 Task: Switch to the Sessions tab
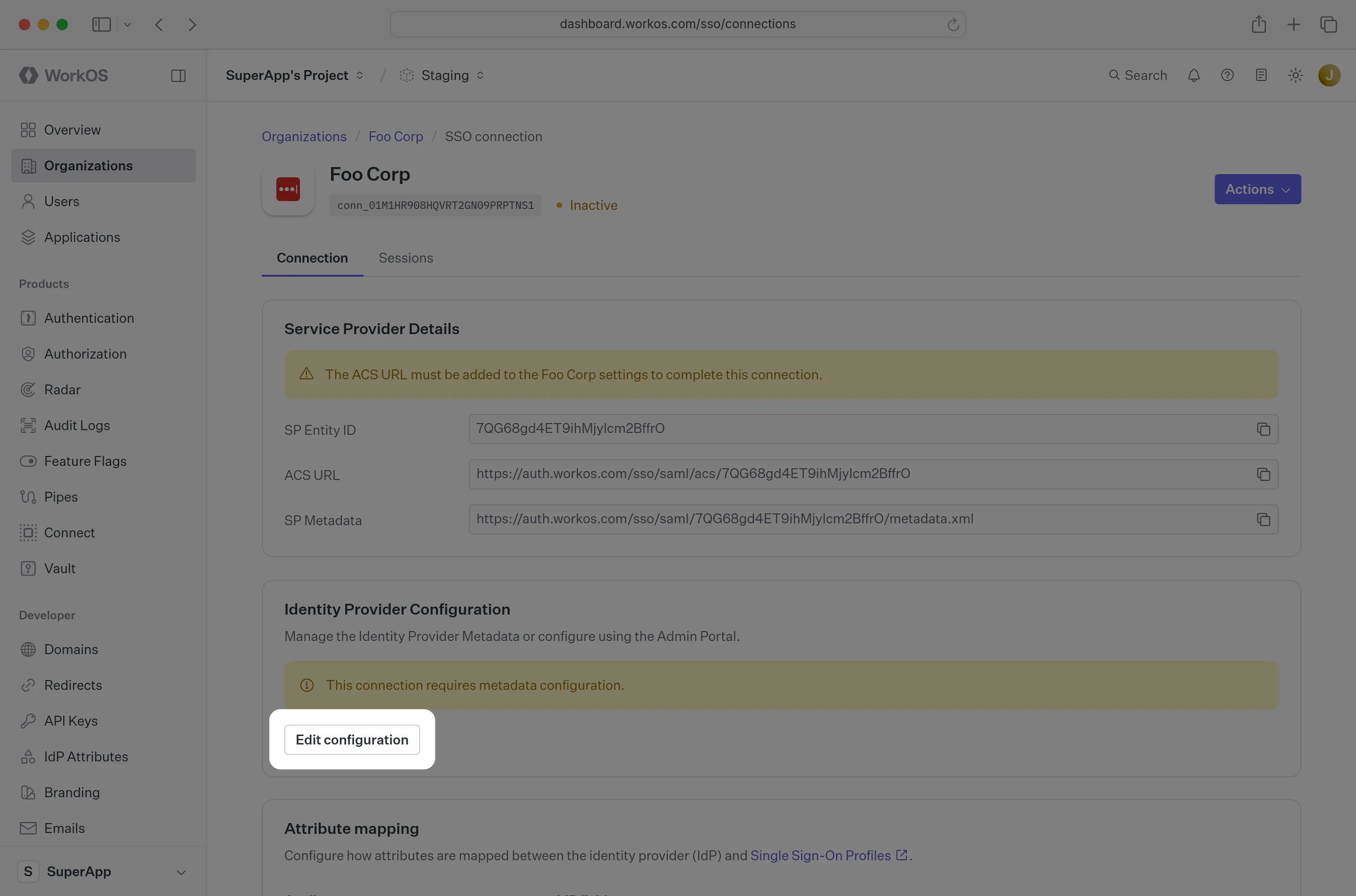(x=406, y=258)
